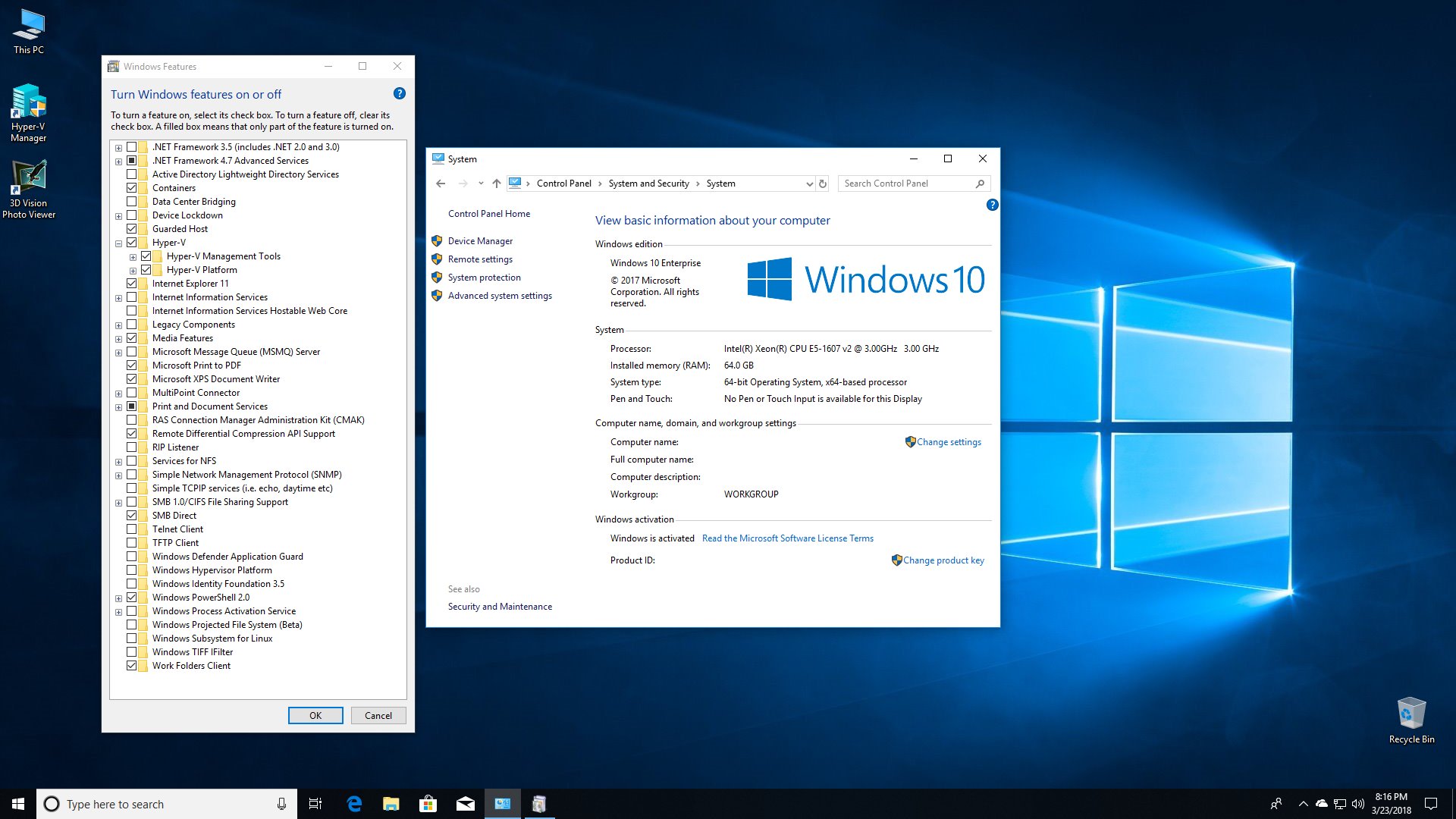Click the Remote settings option in System panel
Screen dimensions: 1456x819
pyautogui.click(x=479, y=259)
